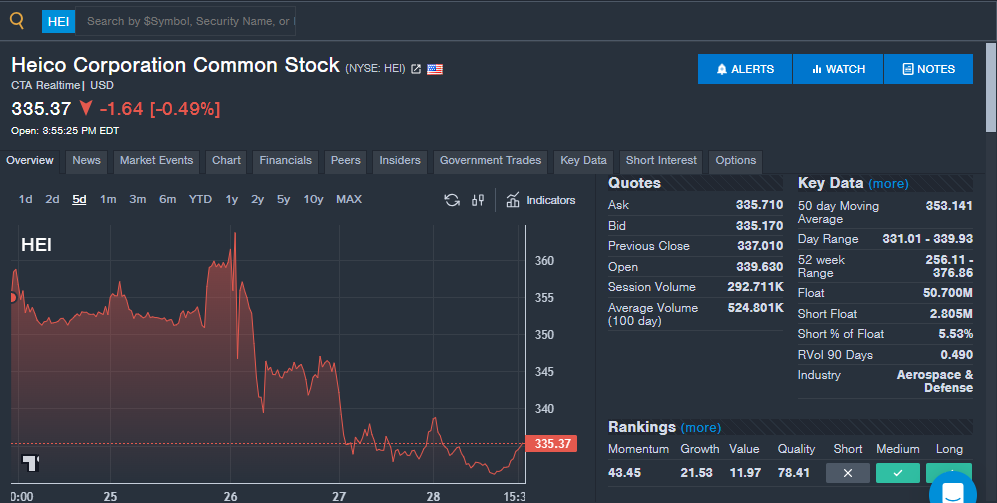Select the 1d chart range

point(25,199)
